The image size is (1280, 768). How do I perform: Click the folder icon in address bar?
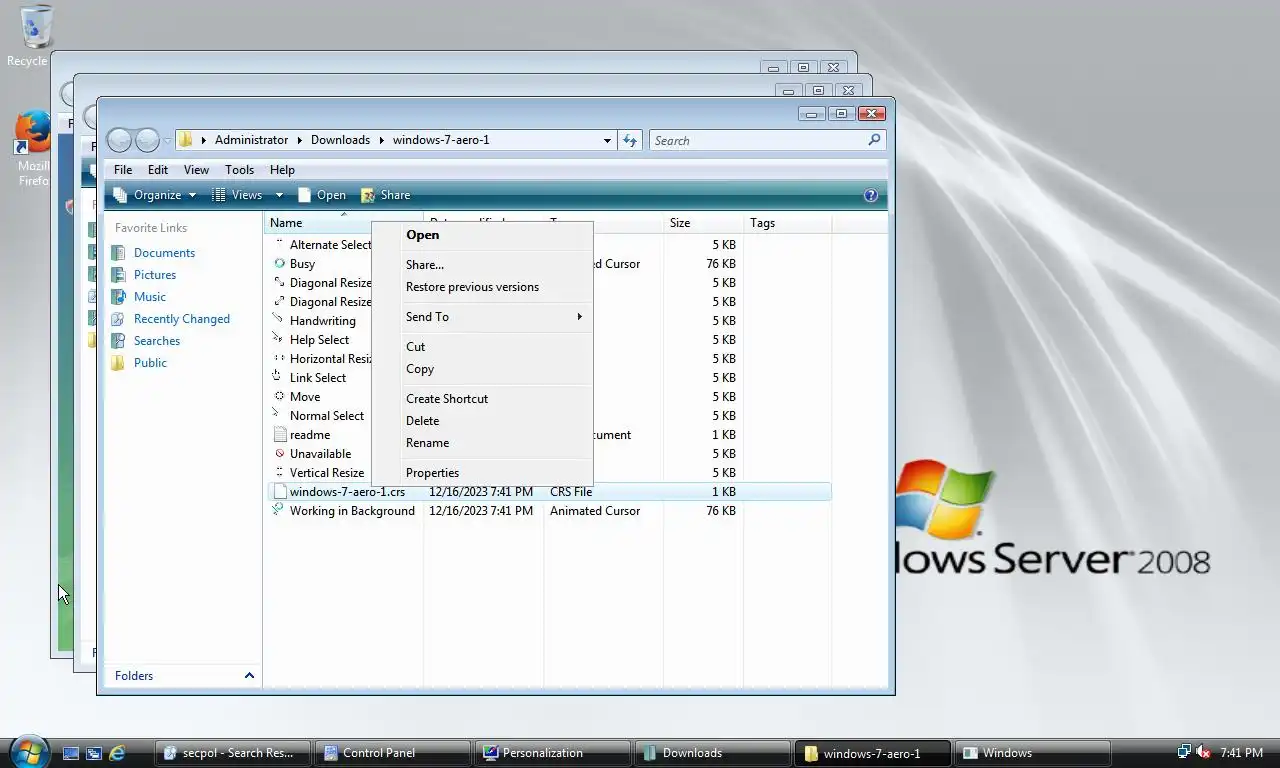(x=185, y=140)
